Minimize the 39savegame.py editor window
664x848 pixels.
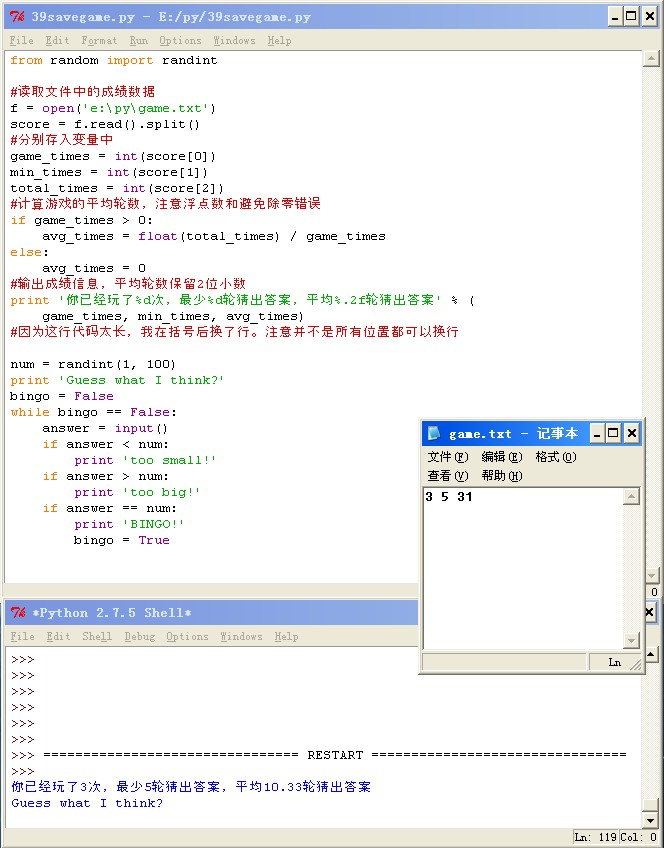[614, 16]
